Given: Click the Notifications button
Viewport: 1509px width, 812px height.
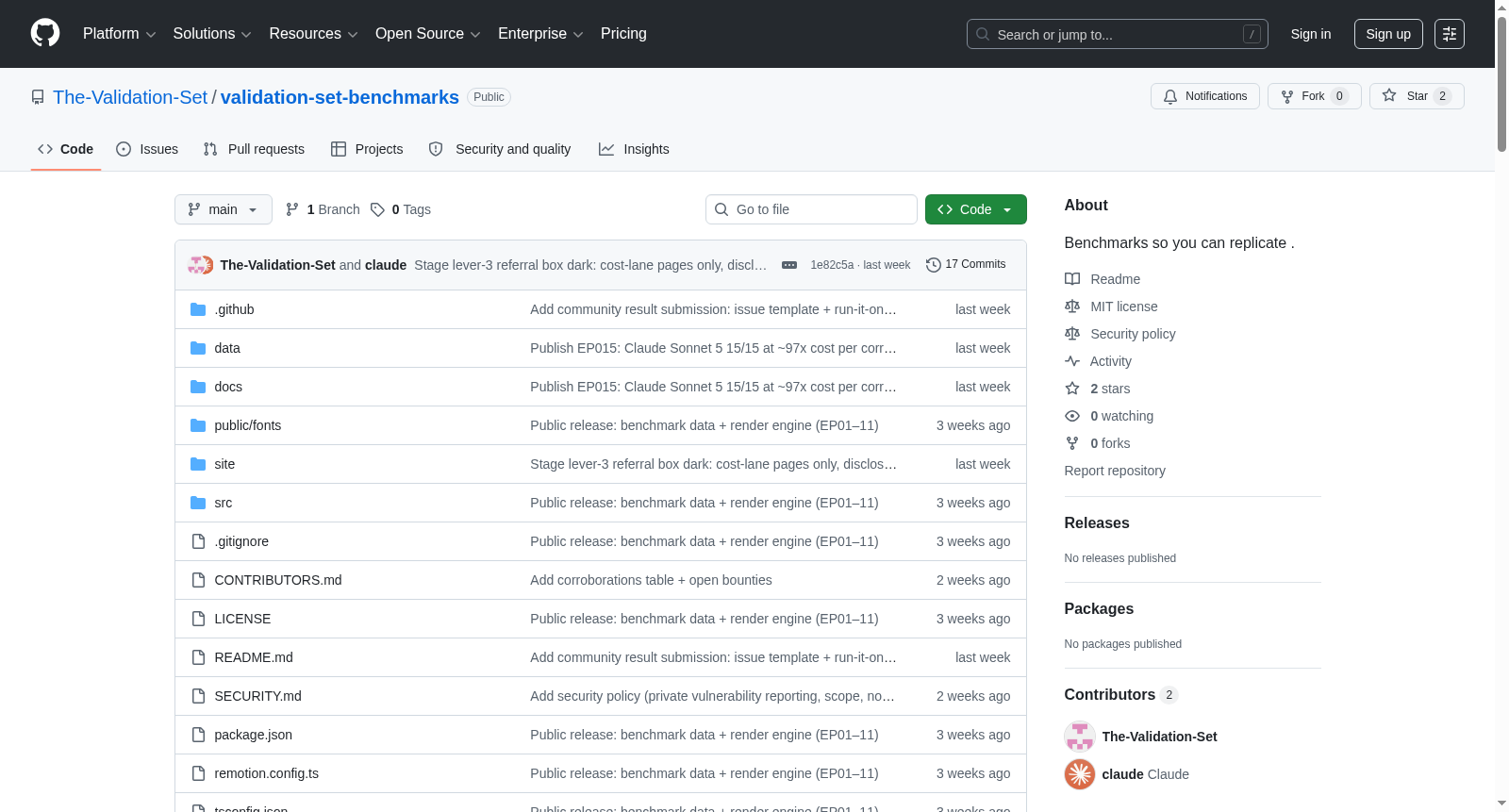Looking at the screenshot, I should click(x=1205, y=96).
